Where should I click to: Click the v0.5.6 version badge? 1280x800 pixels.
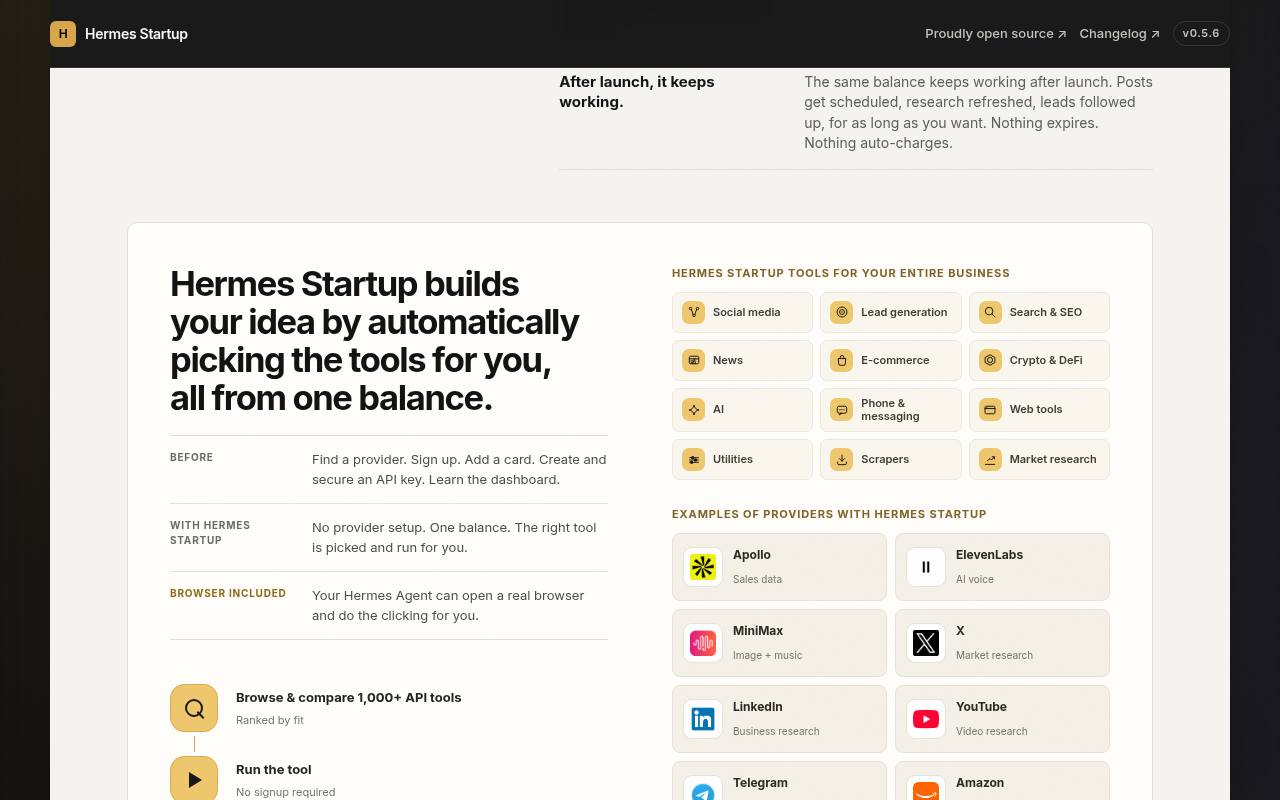tap(1201, 33)
